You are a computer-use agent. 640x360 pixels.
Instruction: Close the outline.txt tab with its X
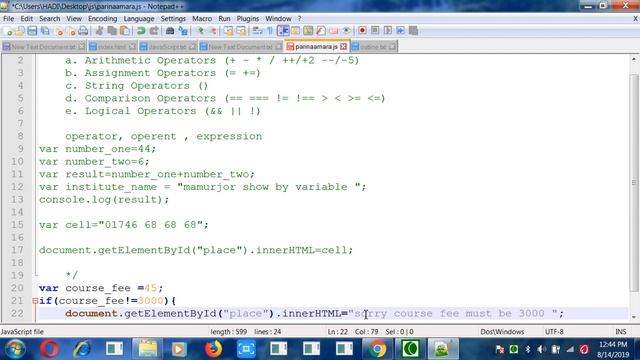392,47
